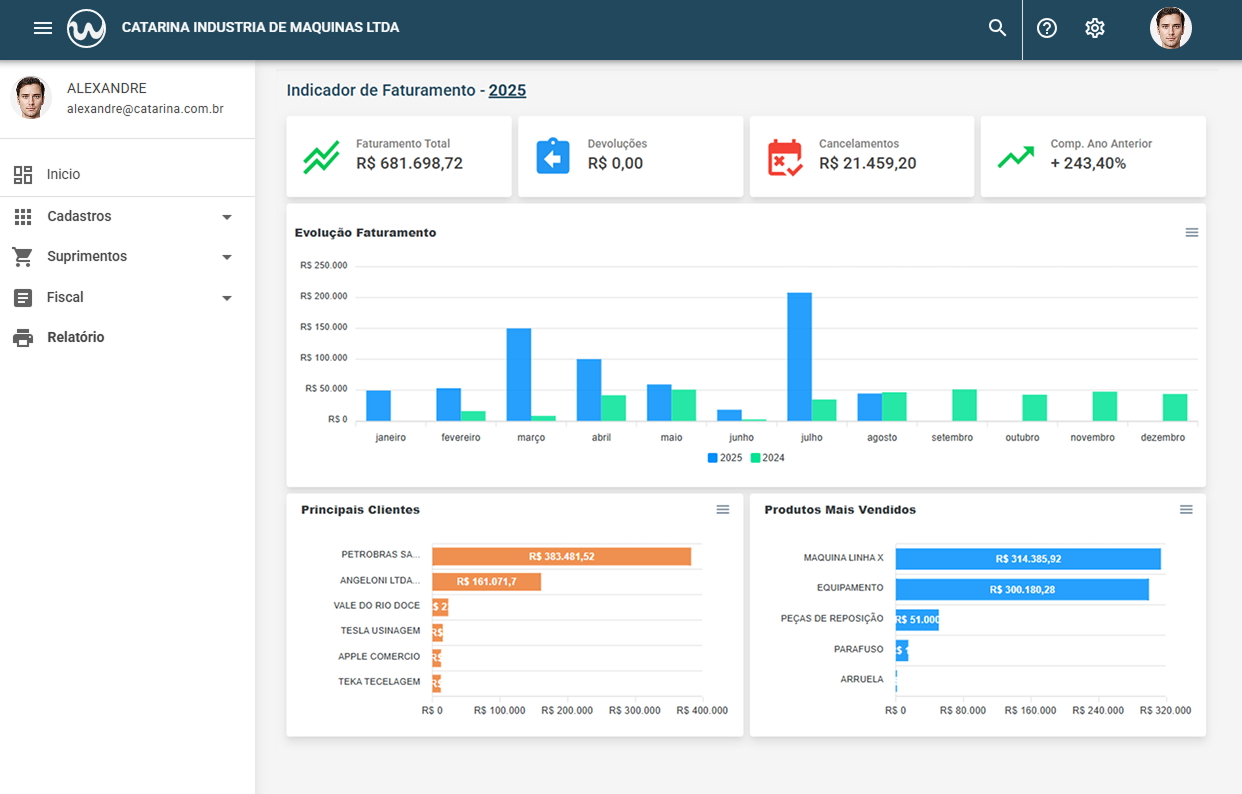Open search with the magnifier icon
Image resolution: width=1242 pixels, height=794 pixels.
point(997,28)
